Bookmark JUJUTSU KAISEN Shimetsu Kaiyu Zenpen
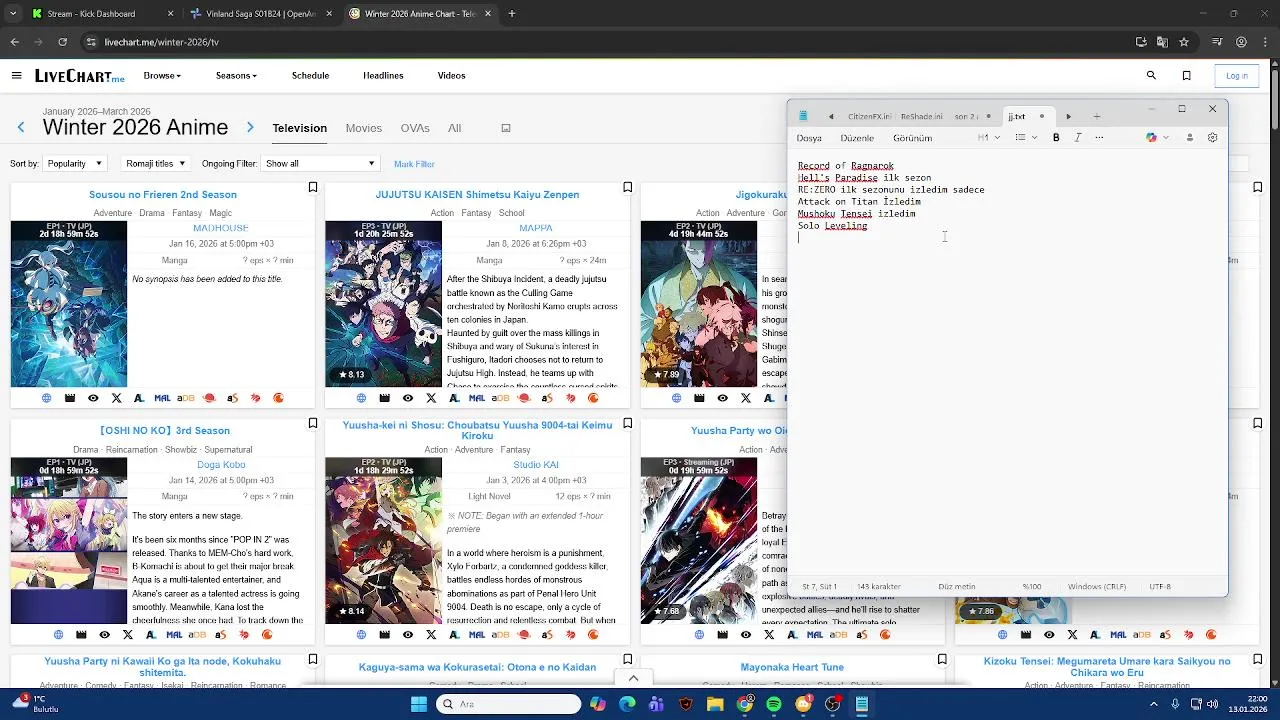 628,188
